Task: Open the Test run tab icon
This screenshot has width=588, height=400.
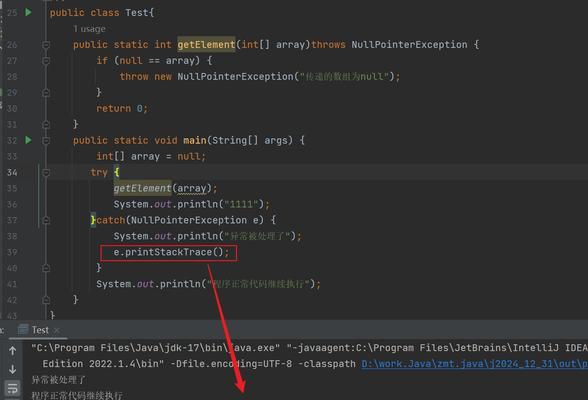Action: [x=23, y=330]
